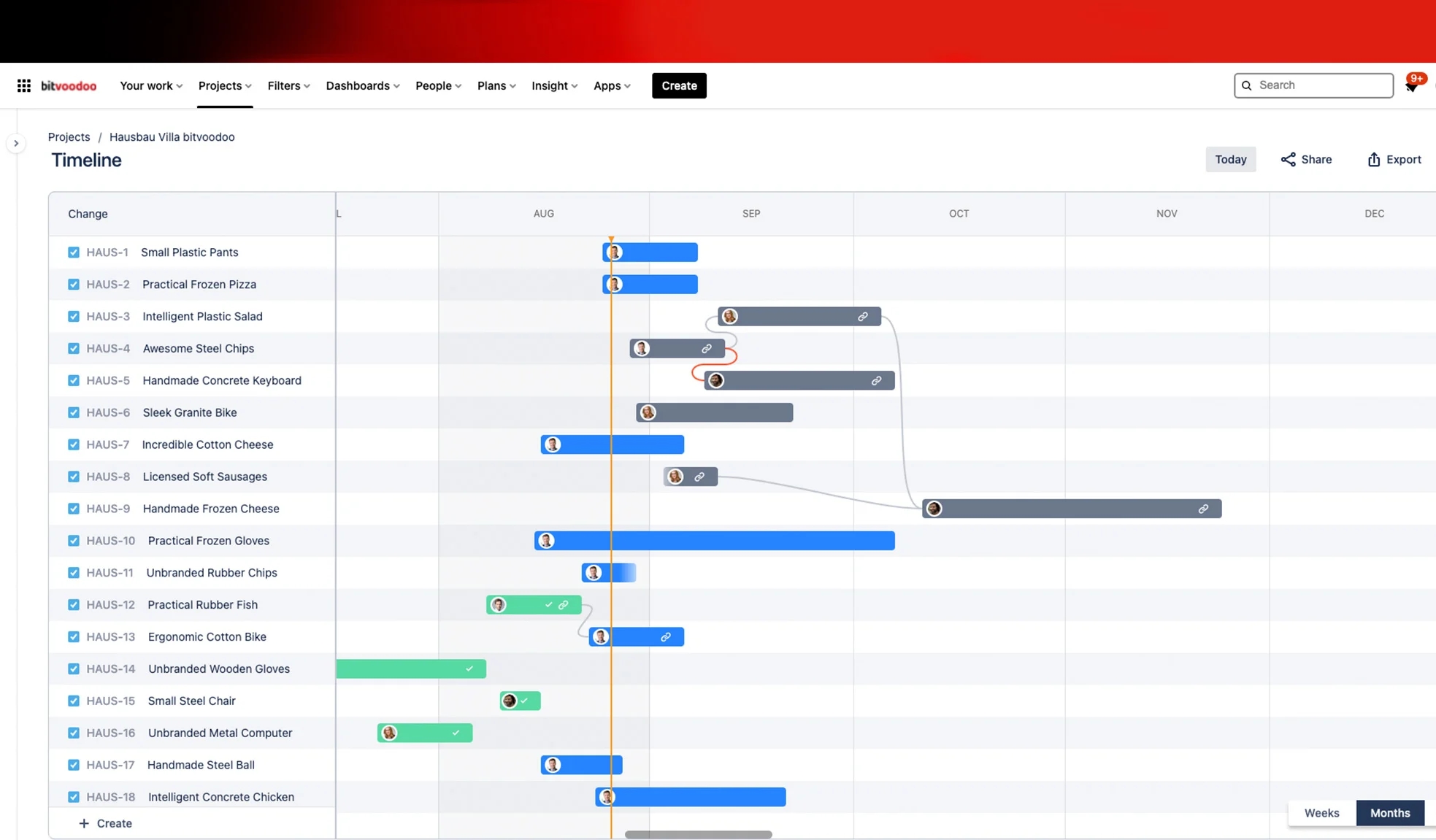Toggle the checkbox for HAUS-9 Handmade Frozen Cheese

(x=74, y=508)
